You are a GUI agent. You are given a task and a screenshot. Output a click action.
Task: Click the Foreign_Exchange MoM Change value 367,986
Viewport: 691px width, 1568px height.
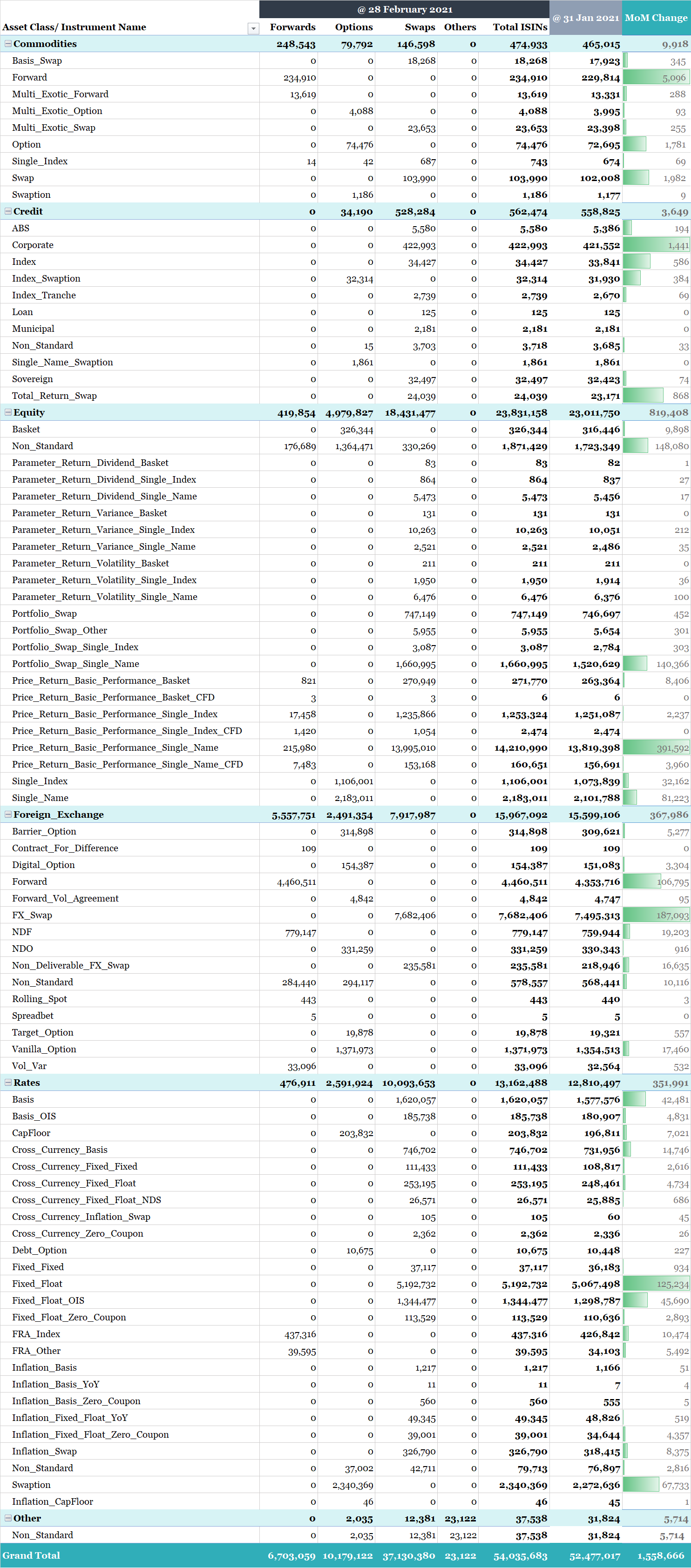[669, 815]
